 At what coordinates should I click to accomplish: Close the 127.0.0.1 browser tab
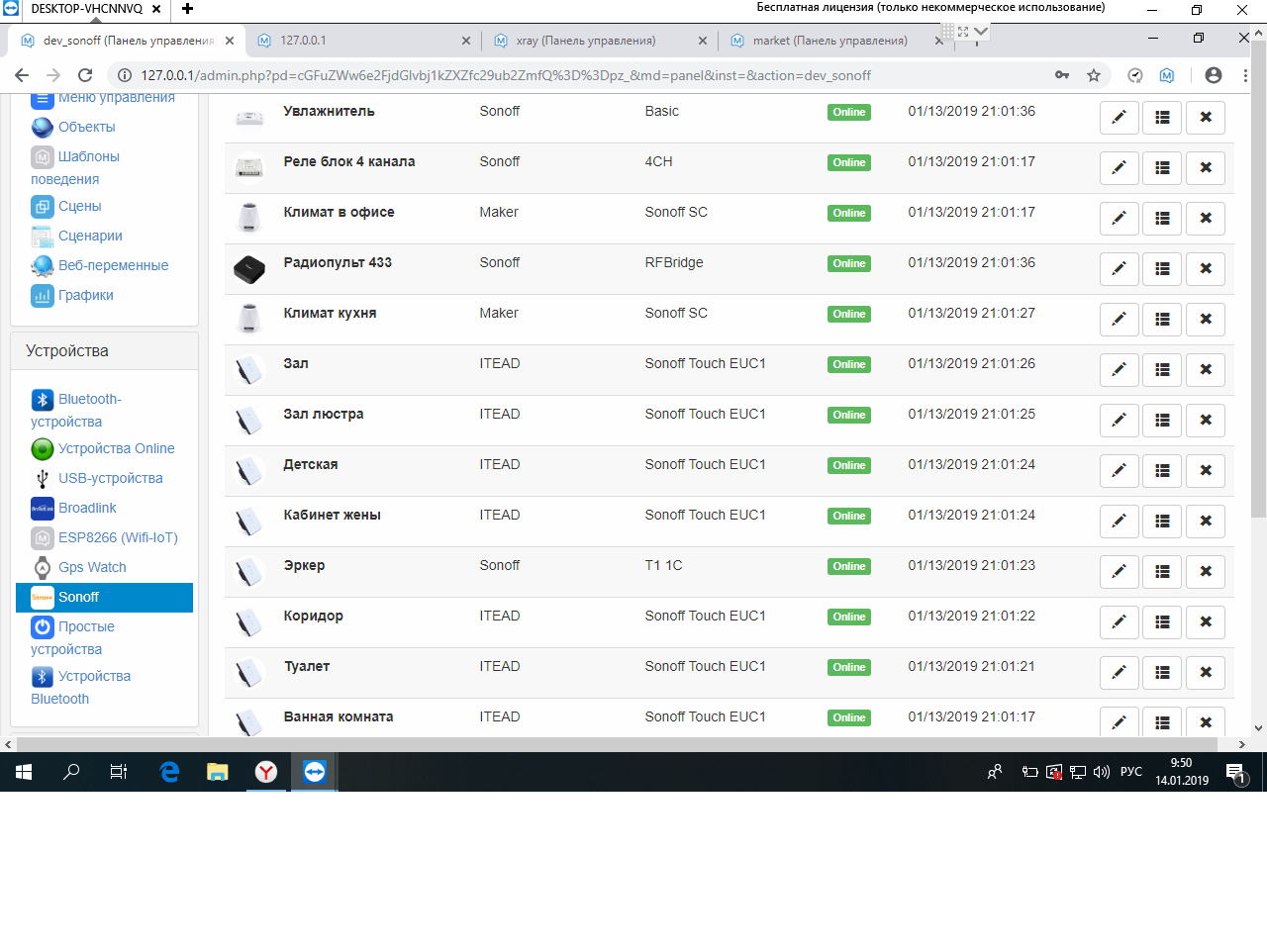(x=466, y=41)
